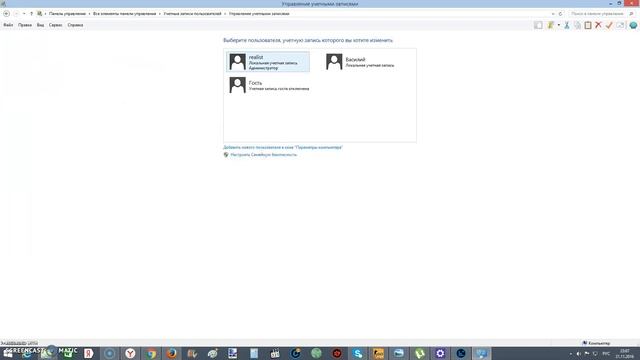Click the tray clock and date
This screenshot has width=640, height=360.
pos(624,353)
